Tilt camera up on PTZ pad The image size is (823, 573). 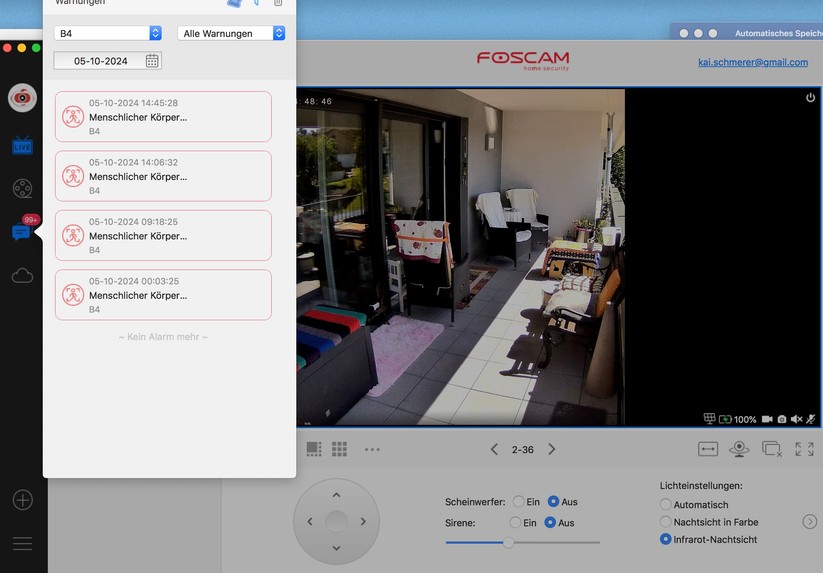336,495
